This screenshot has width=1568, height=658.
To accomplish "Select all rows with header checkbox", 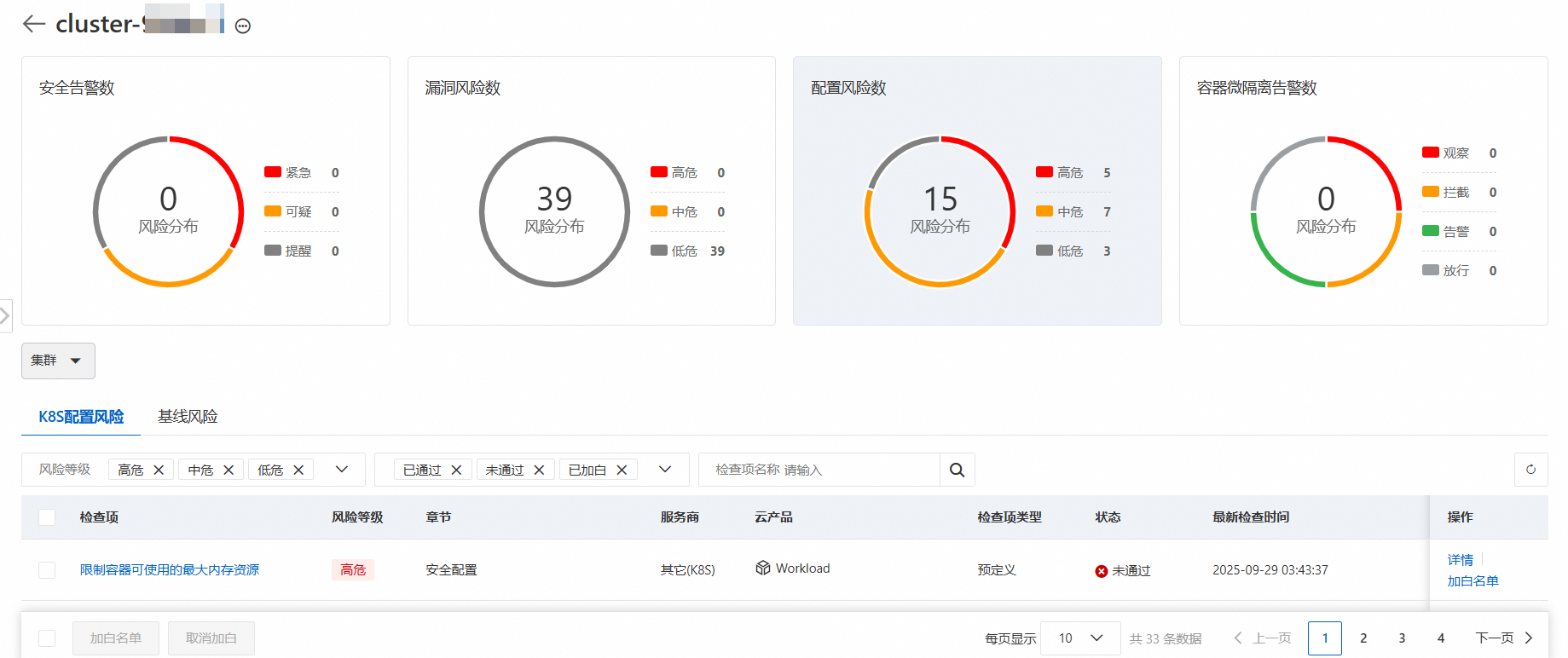I will coord(47,517).
